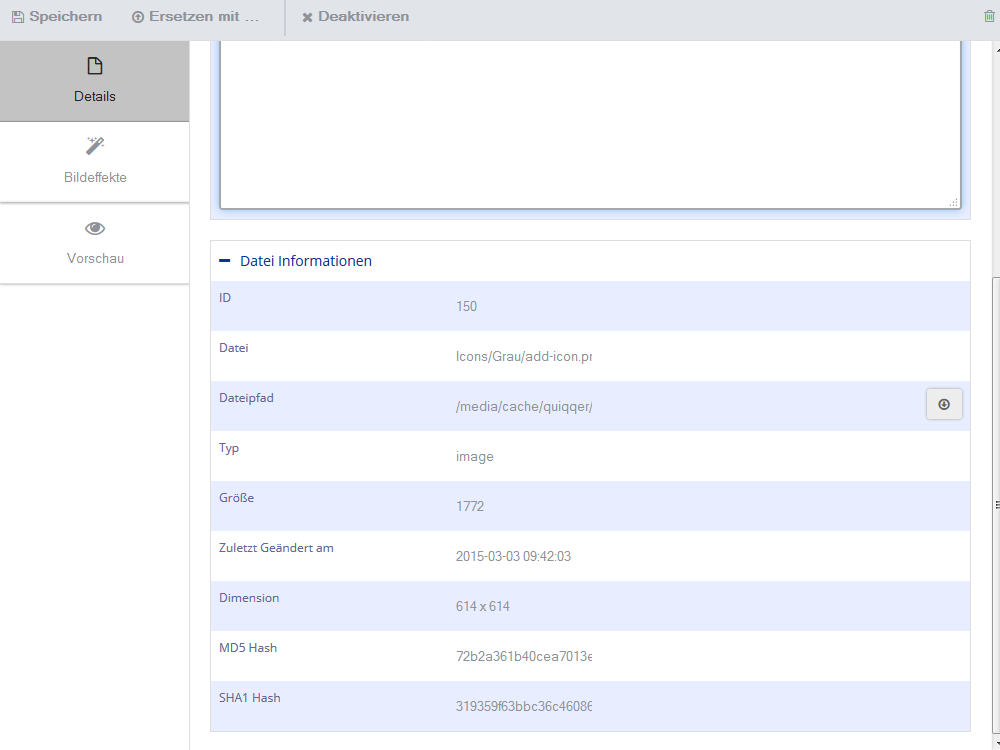The width and height of the screenshot is (1000, 750).
Task: Click the download button beside Dateipfad
Action: pyautogui.click(x=944, y=404)
